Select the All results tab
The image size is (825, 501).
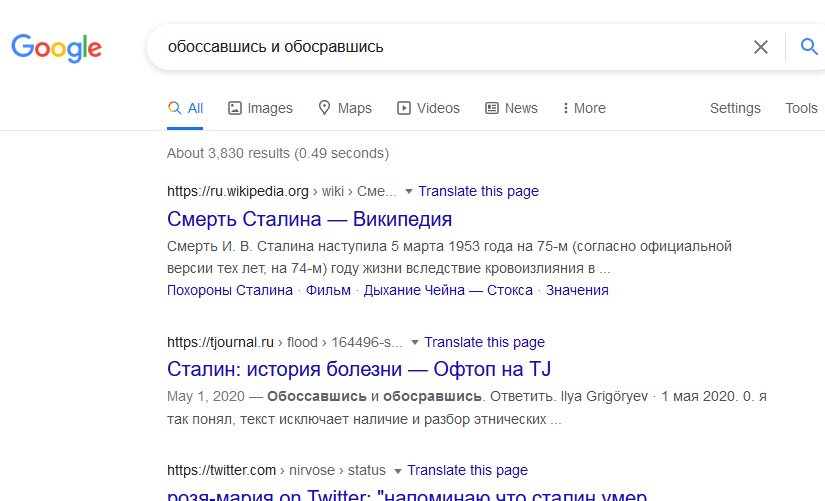coord(185,108)
